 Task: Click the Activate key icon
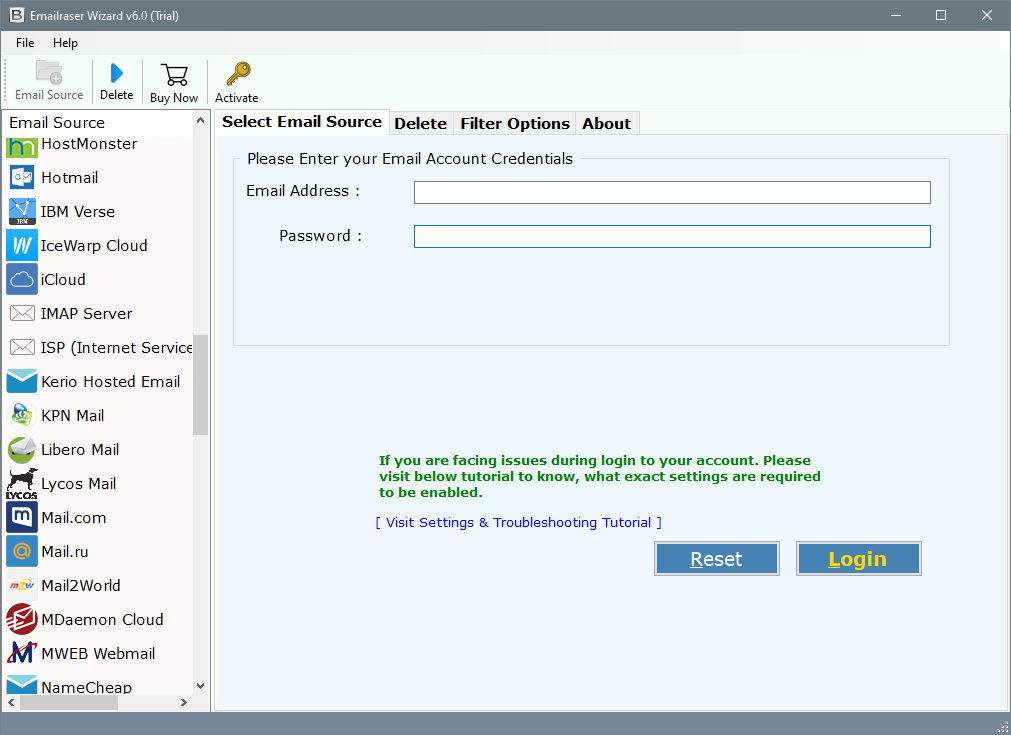[x=238, y=74]
